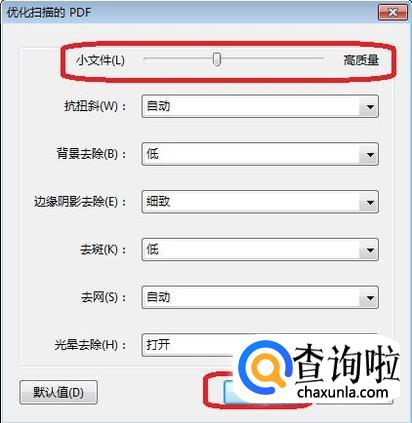Expand the 去斑(K) dropdown arrow
This screenshot has width=412, height=423.
[x=369, y=250]
